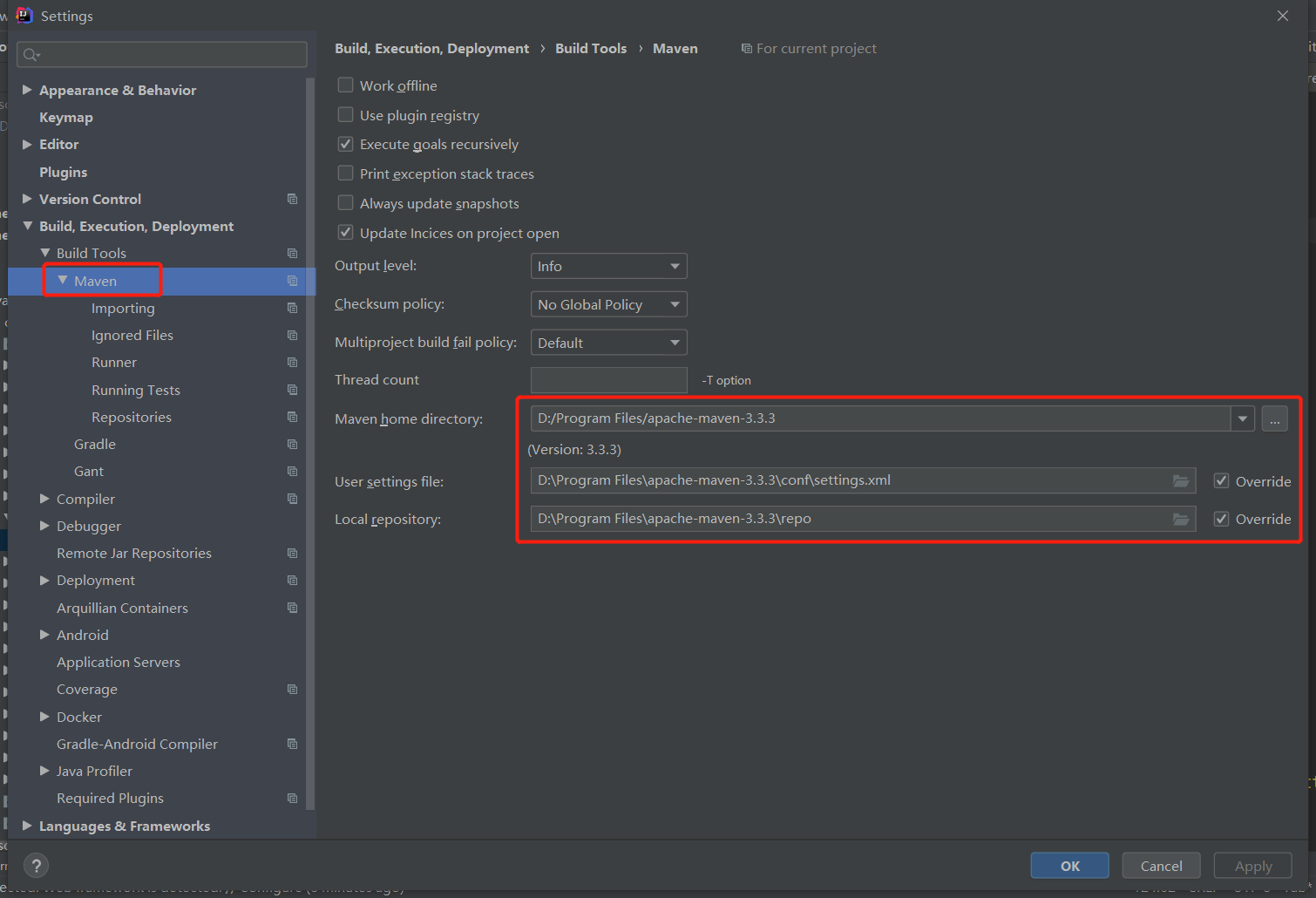Open Application Servers settings
Viewport: 1316px width, 898px height.
(x=119, y=663)
